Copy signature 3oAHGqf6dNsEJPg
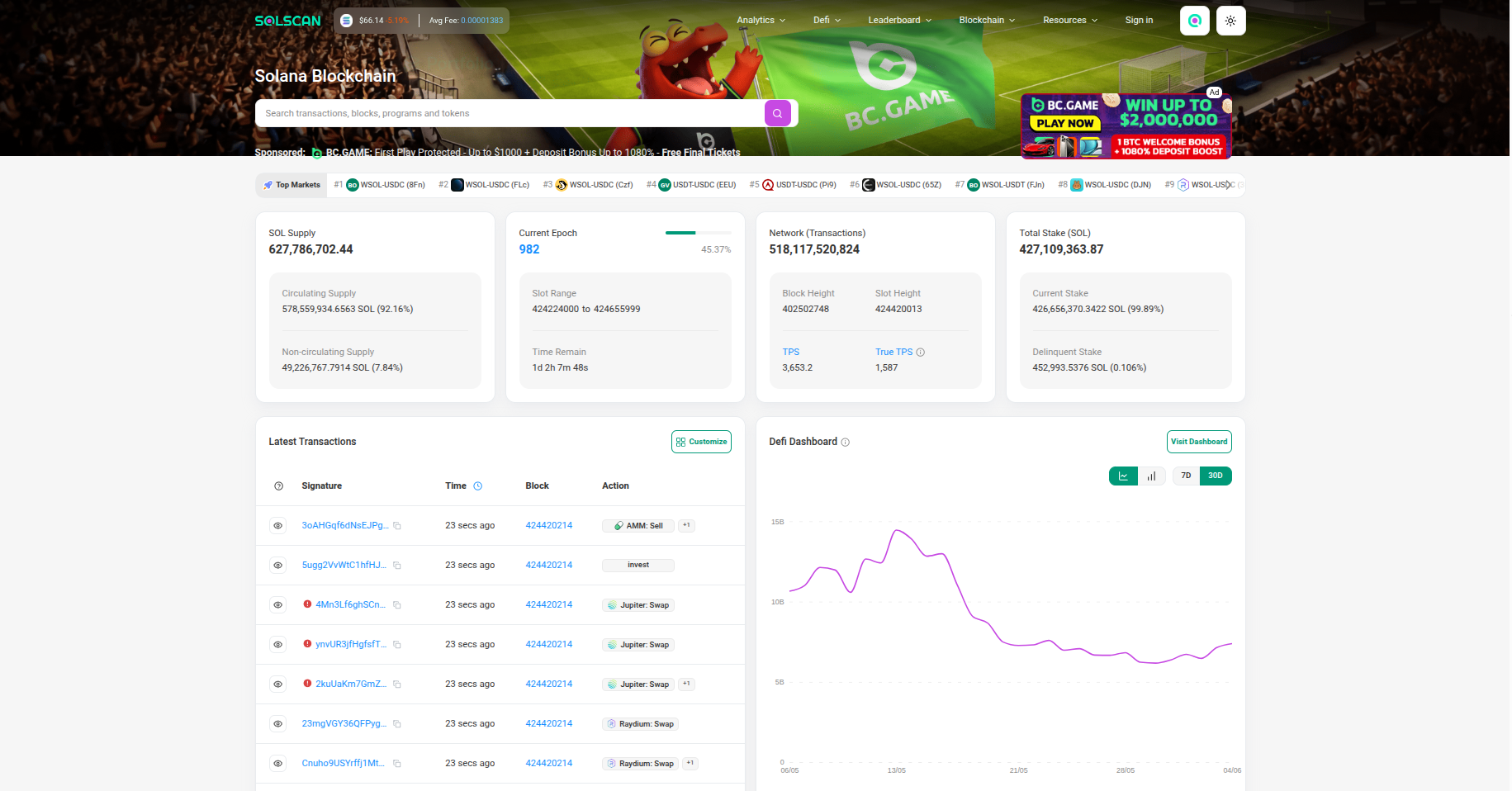 click(x=397, y=526)
